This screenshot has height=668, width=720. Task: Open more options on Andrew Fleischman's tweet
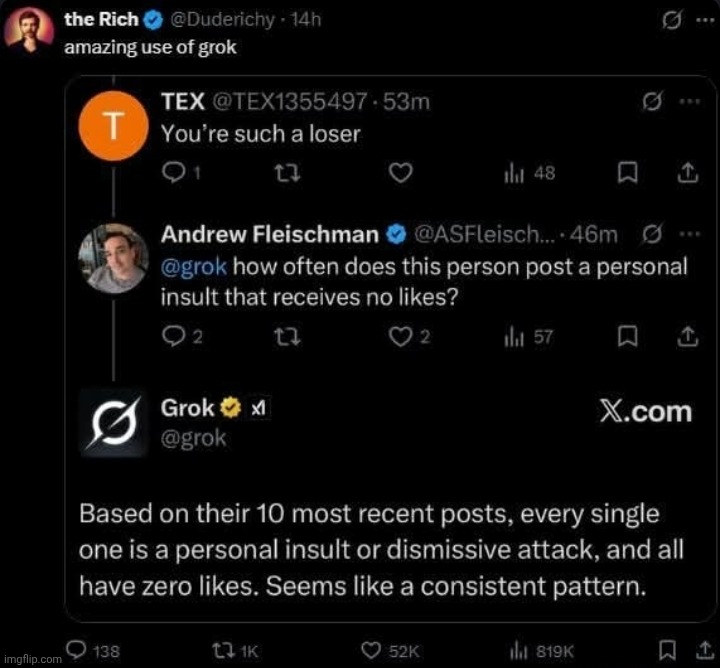click(x=688, y=234)
